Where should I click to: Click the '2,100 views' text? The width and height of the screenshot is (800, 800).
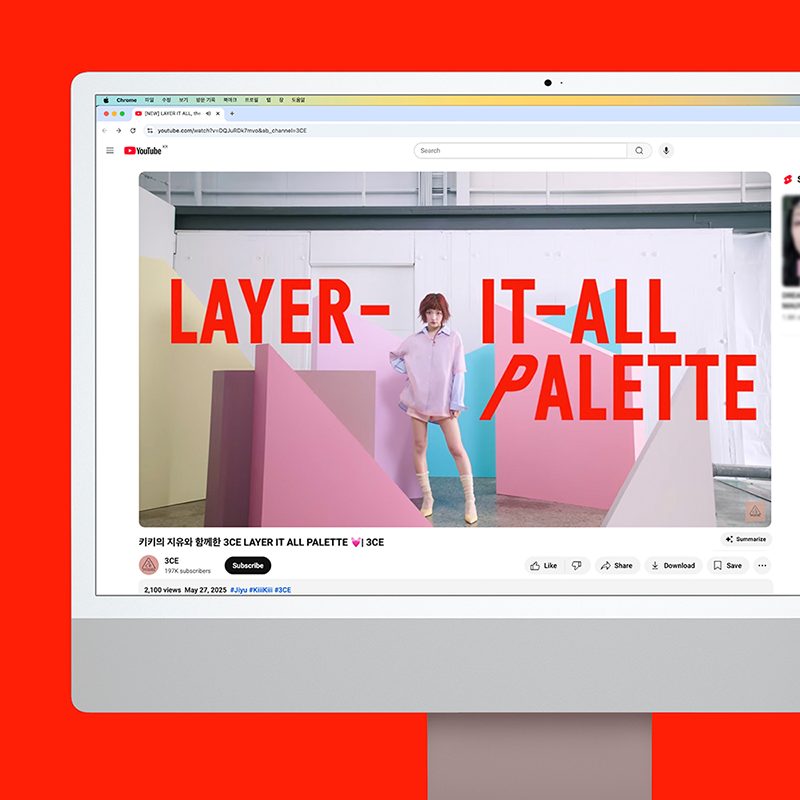coord(162,590)
